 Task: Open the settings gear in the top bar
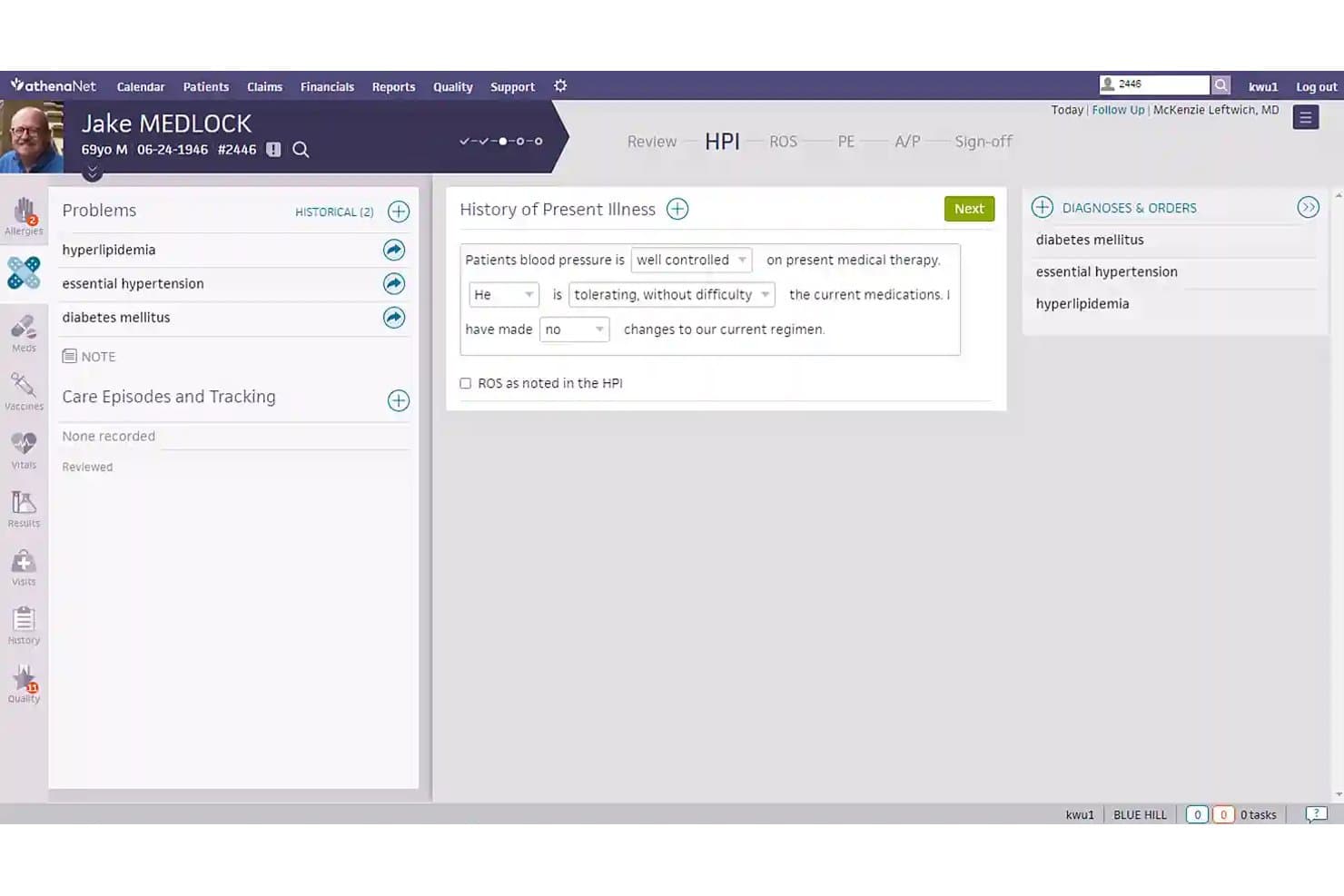560,85
